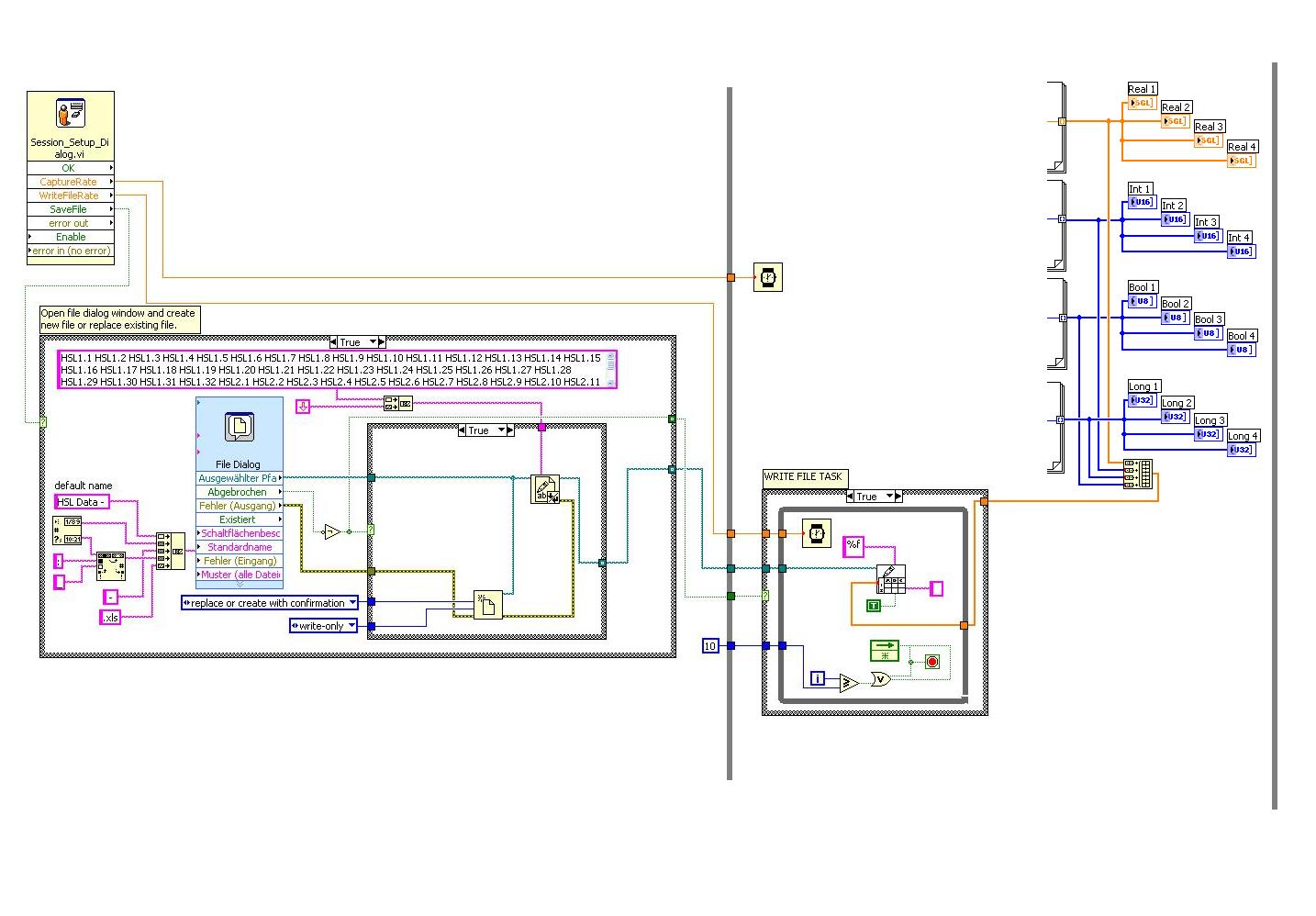Go to next case in WRITE FILE TASK structure
1316x916 pixels.
tap(898, 497)
